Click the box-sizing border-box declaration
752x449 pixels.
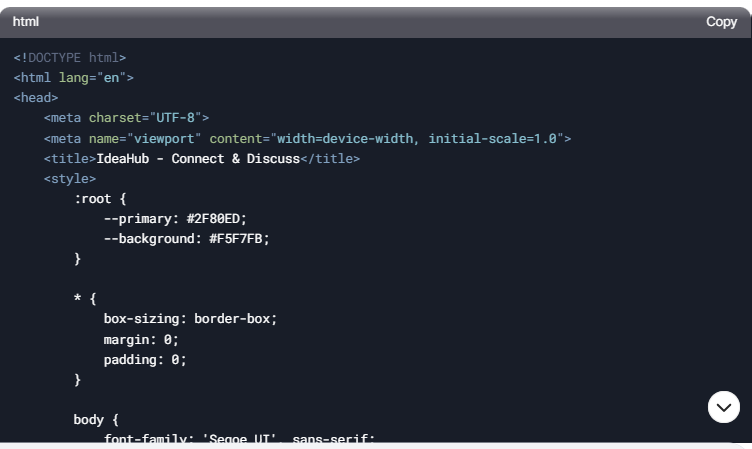point(190,319)
